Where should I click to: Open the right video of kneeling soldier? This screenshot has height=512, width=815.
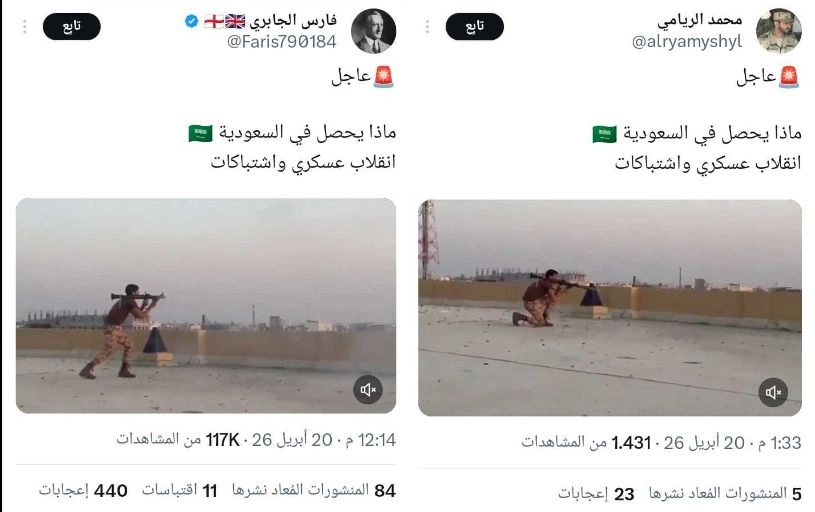pyautogui.click(x=610, y=308)
